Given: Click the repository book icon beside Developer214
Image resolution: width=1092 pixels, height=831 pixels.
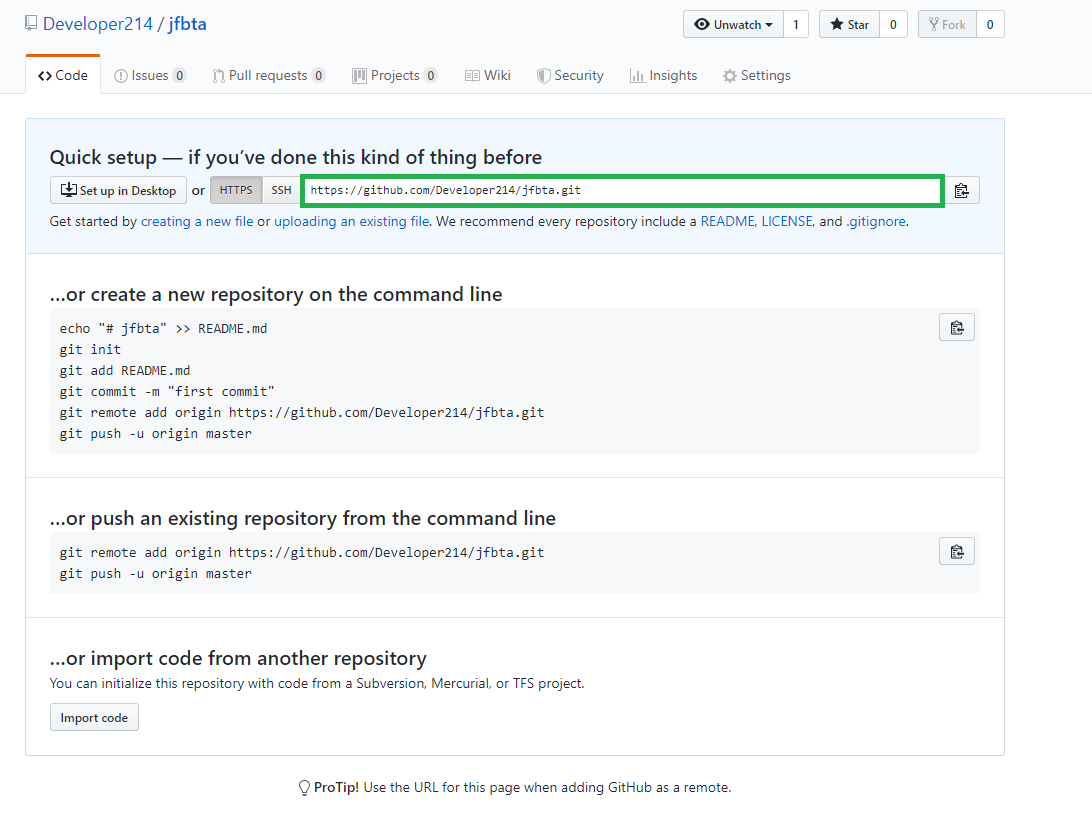Looking at the screenshot, I should point(31,23).
